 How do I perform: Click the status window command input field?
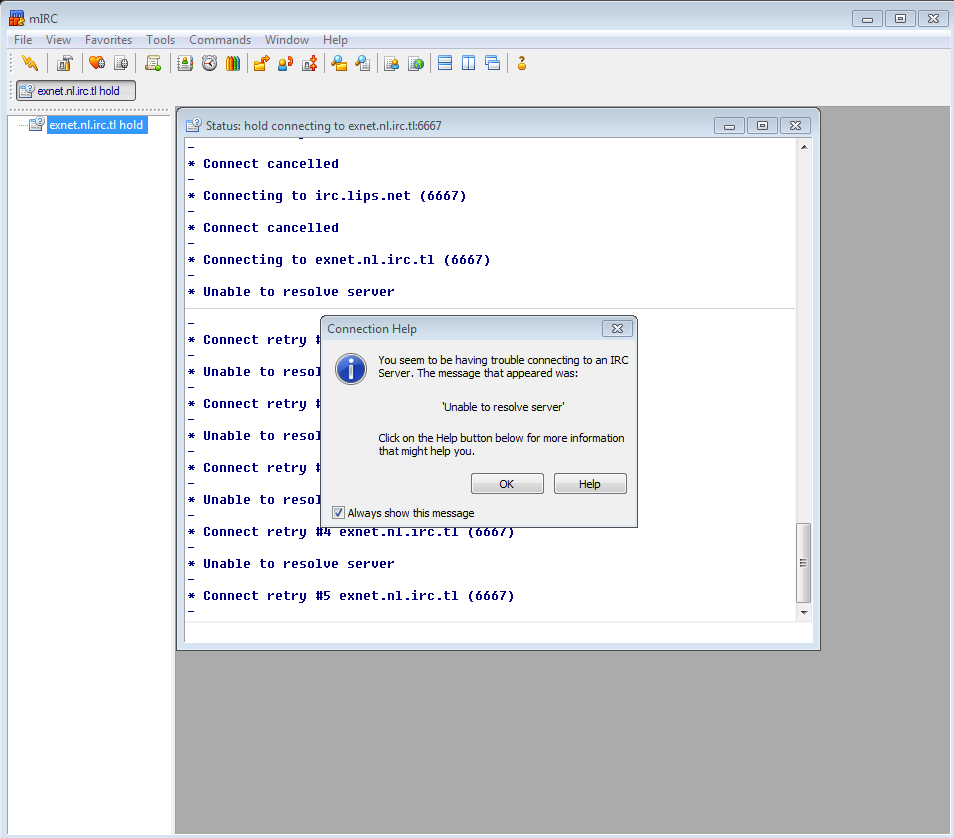(x=498, y=633)
